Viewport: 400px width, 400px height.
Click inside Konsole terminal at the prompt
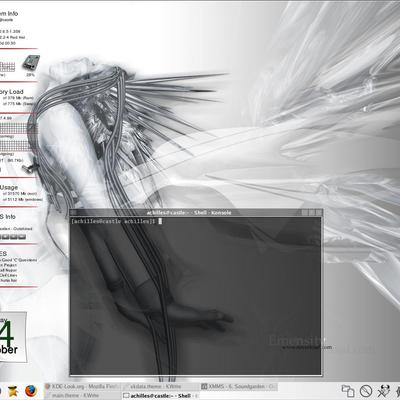[160, 221]
